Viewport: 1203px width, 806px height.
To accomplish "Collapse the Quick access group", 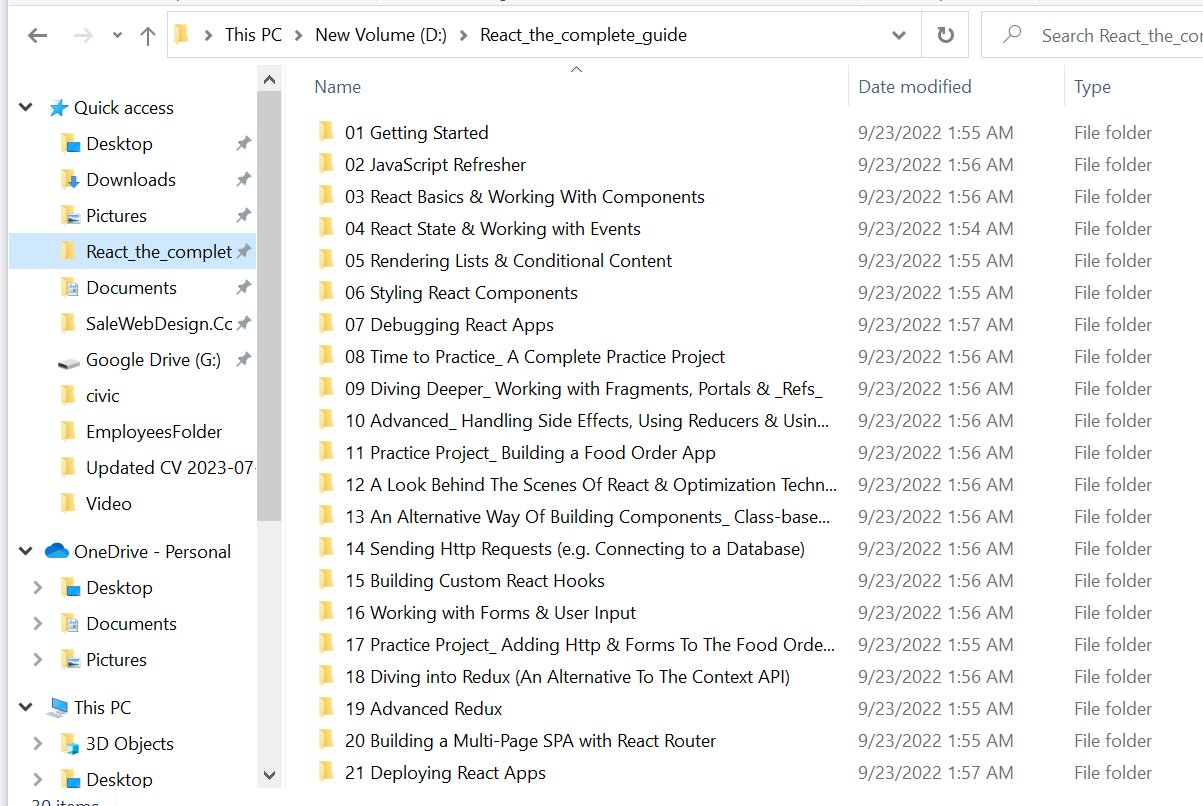I will tap(26, 108).
